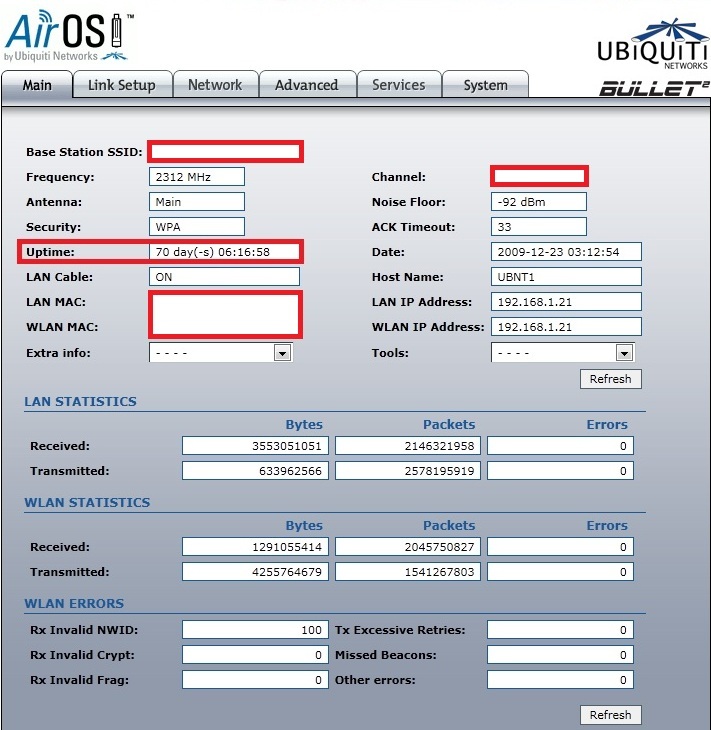711x730 pixels.
Task: Select the LAN IP Address 192.168.1.21 field
Action: pyautogui.click(x=566, y=302)
